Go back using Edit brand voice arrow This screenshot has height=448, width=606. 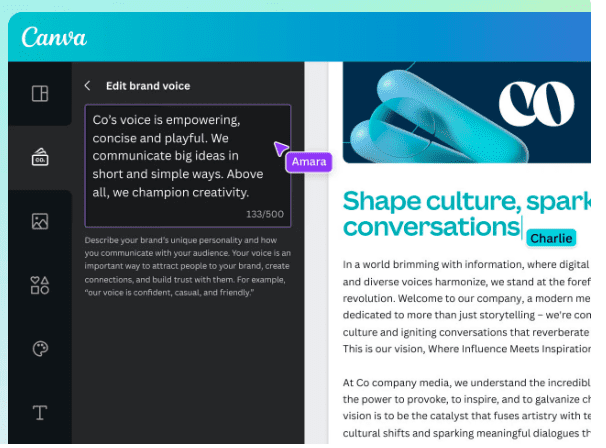point(88,86)
